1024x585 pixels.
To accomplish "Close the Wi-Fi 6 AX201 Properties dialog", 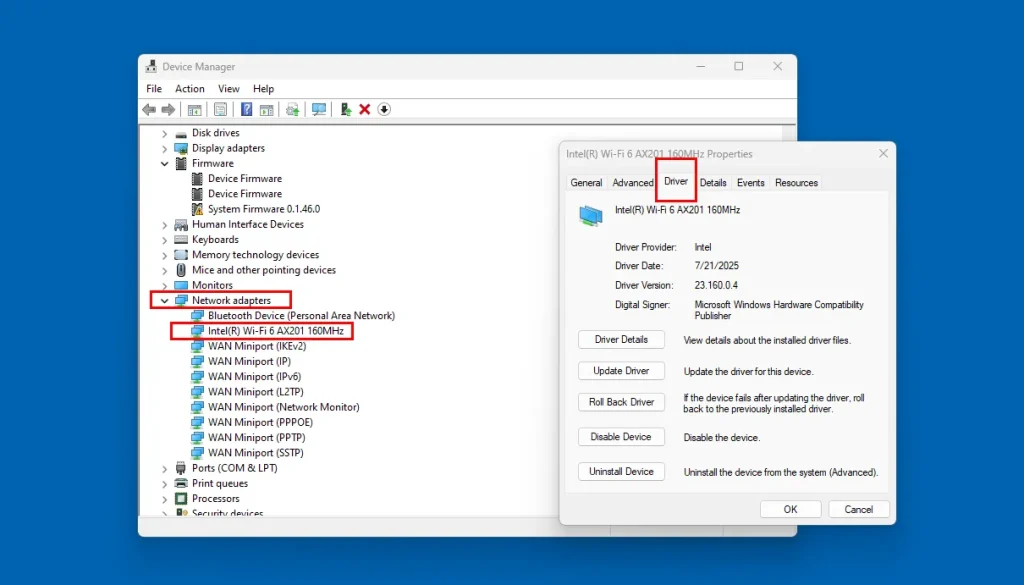I will click(x=883, y=153).
